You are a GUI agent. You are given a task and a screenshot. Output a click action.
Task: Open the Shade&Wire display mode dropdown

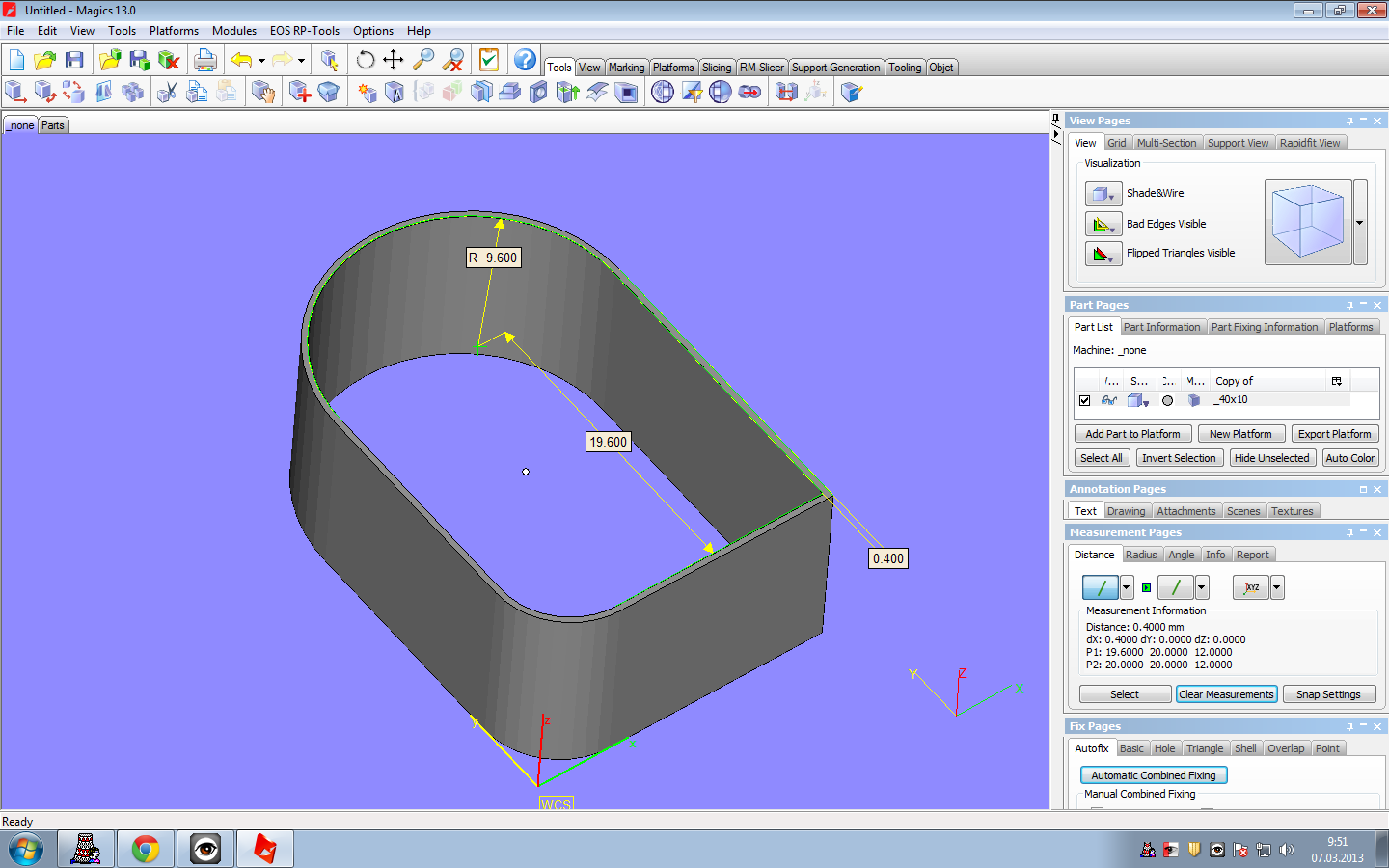click(x=1103, y=194)
